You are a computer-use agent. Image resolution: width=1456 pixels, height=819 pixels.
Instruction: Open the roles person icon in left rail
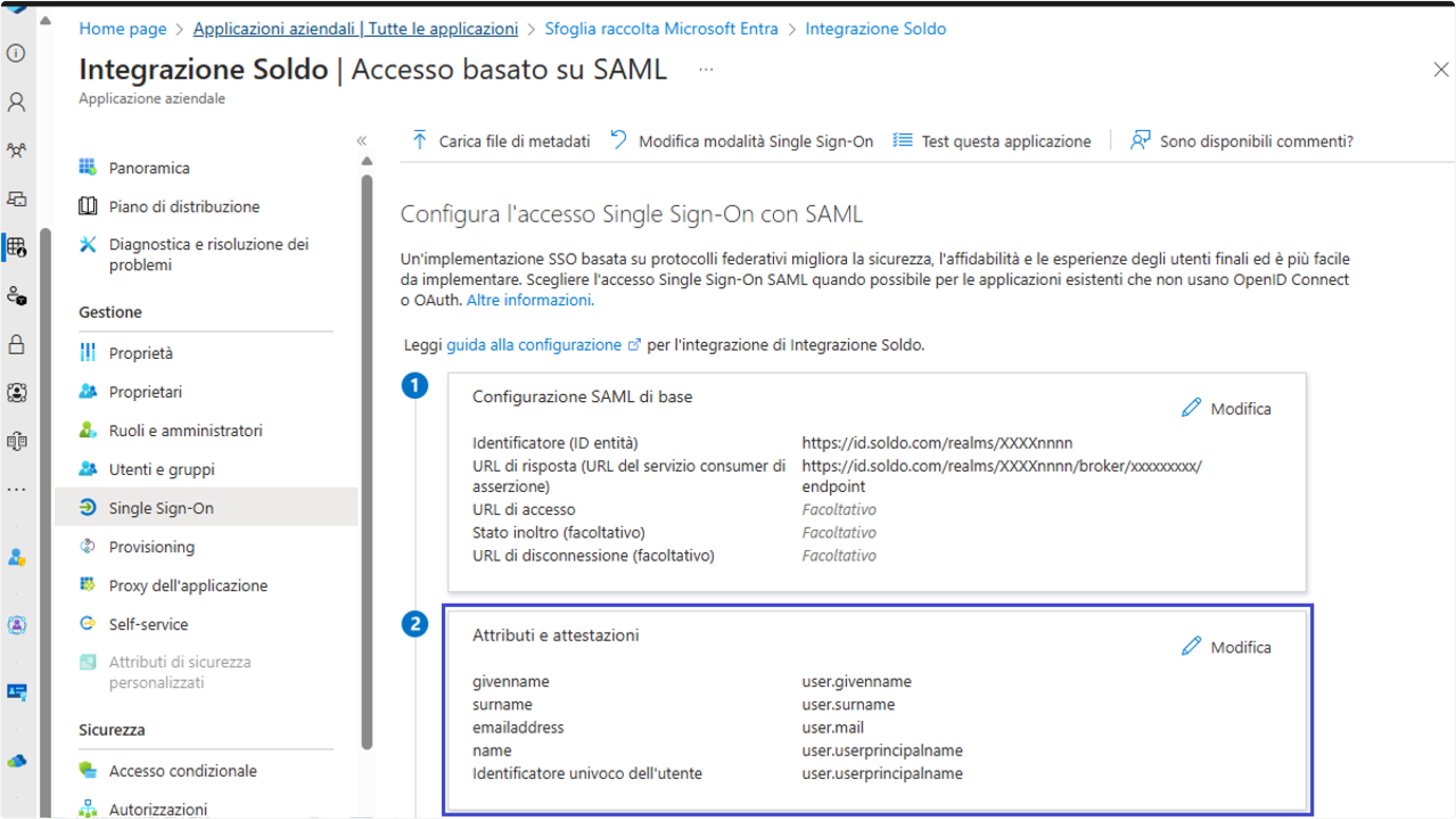point(16,557)
